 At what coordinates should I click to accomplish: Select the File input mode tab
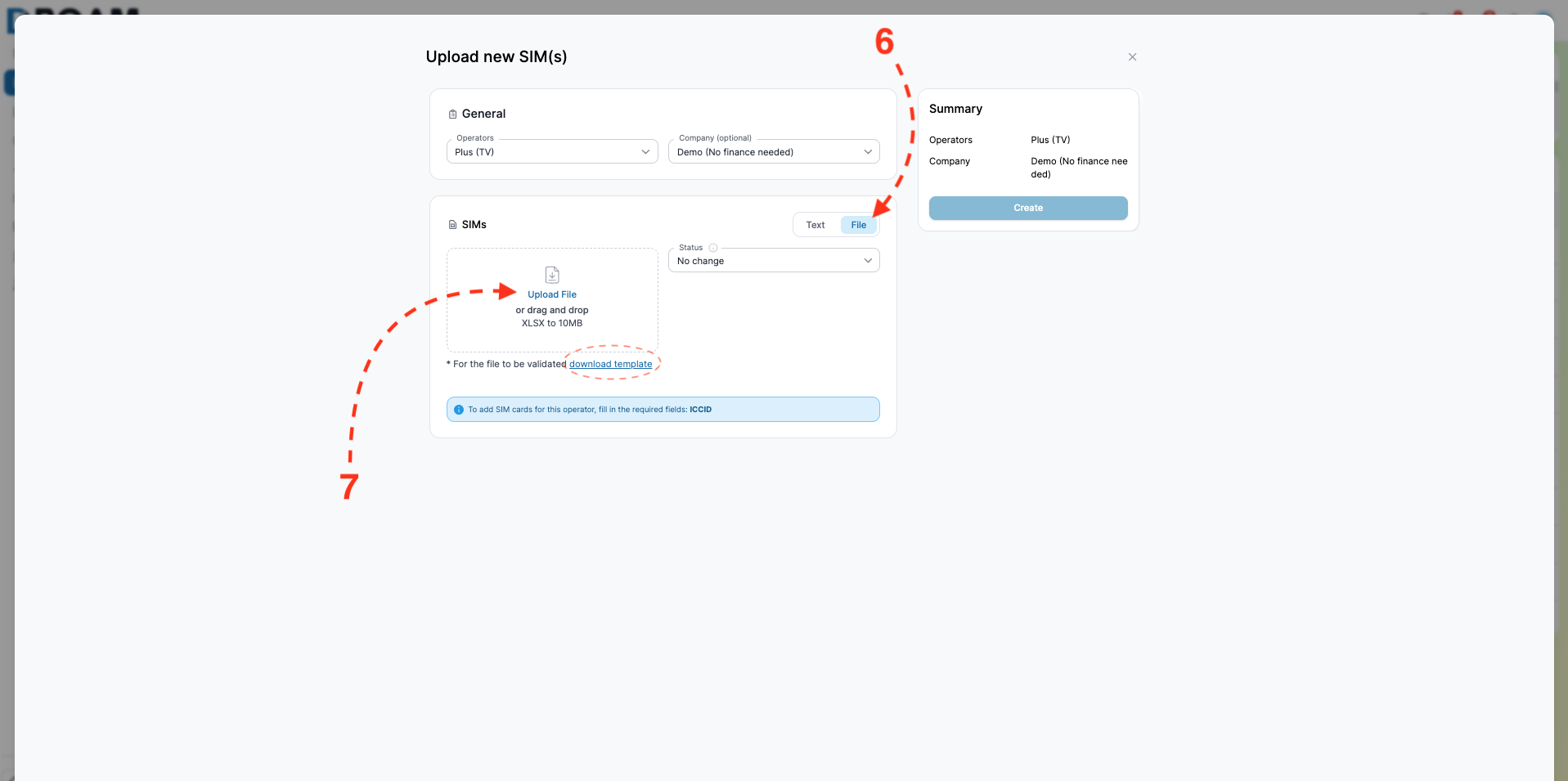(858, 225)
